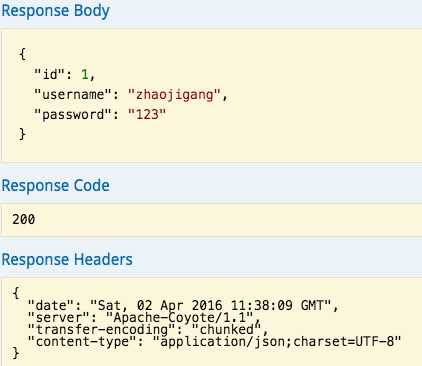Select the Apache-Coyote/1.1 server value
422x366 pixels.
[179, 317]
